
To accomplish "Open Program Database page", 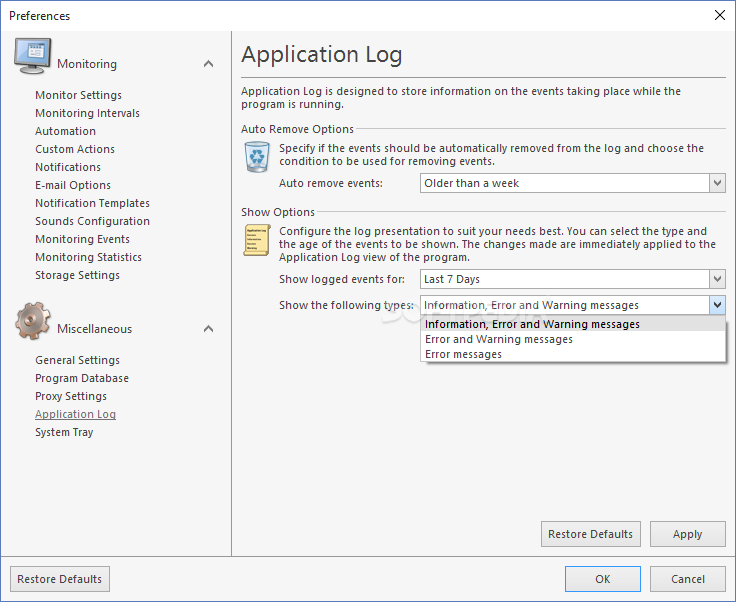I will click(82, 378).
